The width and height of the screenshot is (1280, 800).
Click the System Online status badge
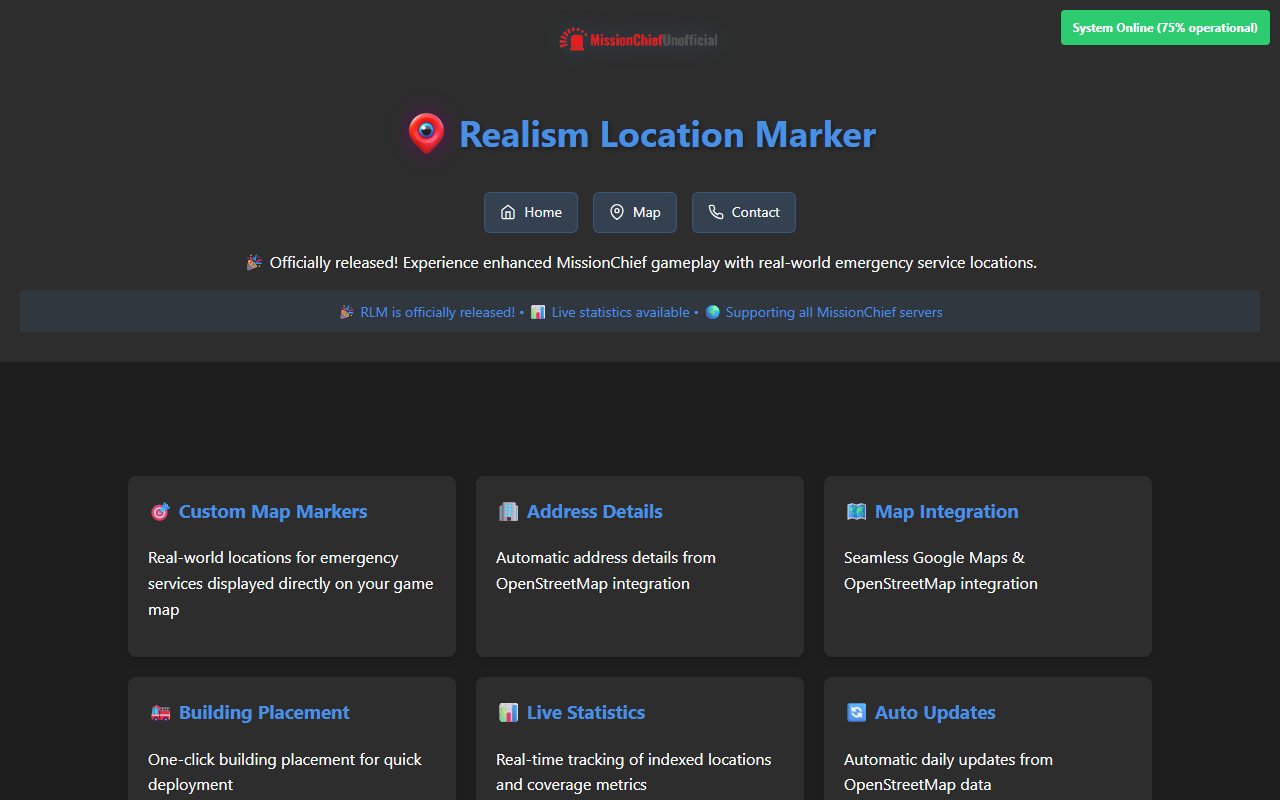(x=1165, y=27)
